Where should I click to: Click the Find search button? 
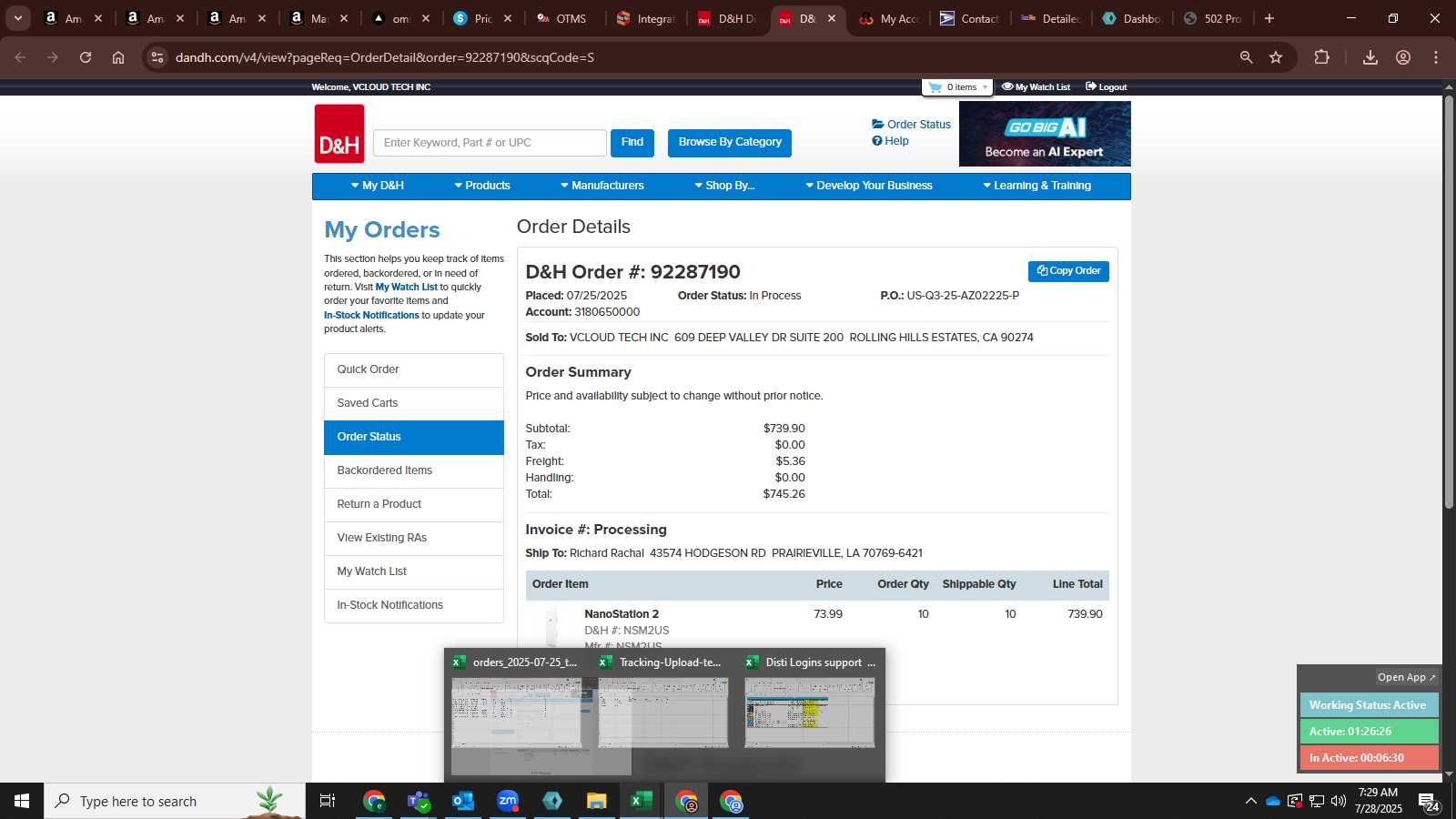[632, 142]
